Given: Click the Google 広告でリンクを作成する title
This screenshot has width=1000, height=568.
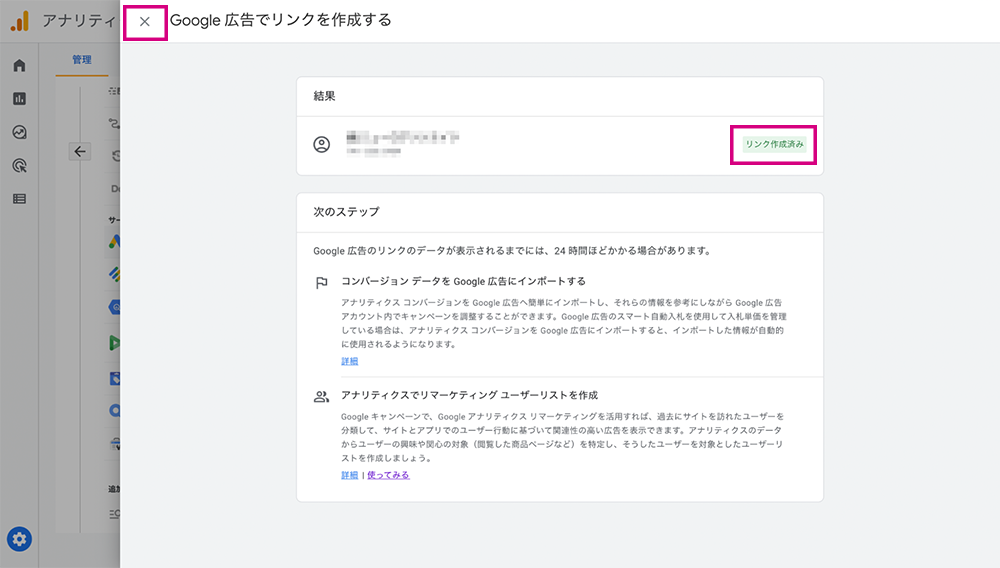Looking at the screenshot, I should pos(281,20).
